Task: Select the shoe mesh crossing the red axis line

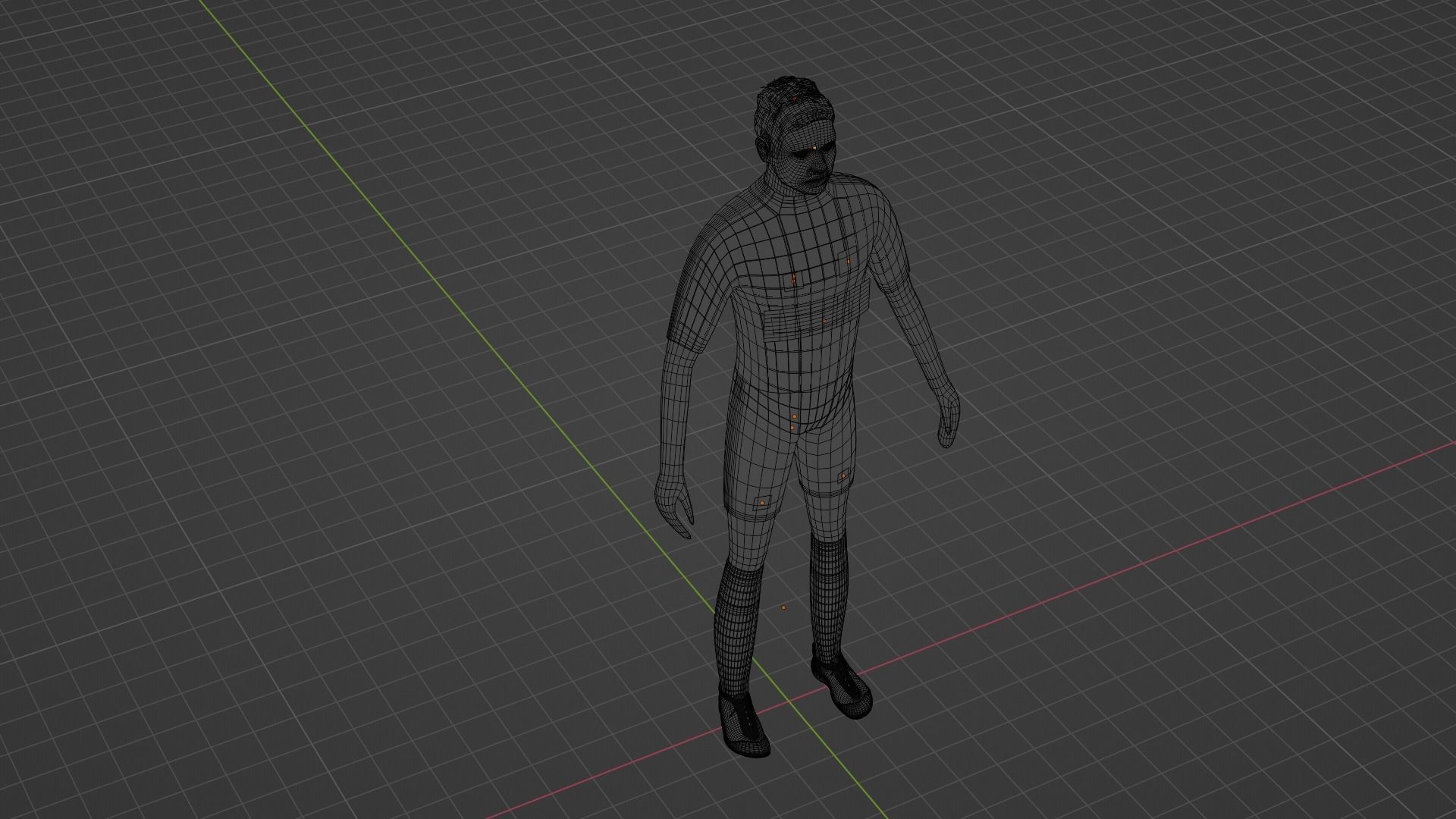Action: pos(842,682)
